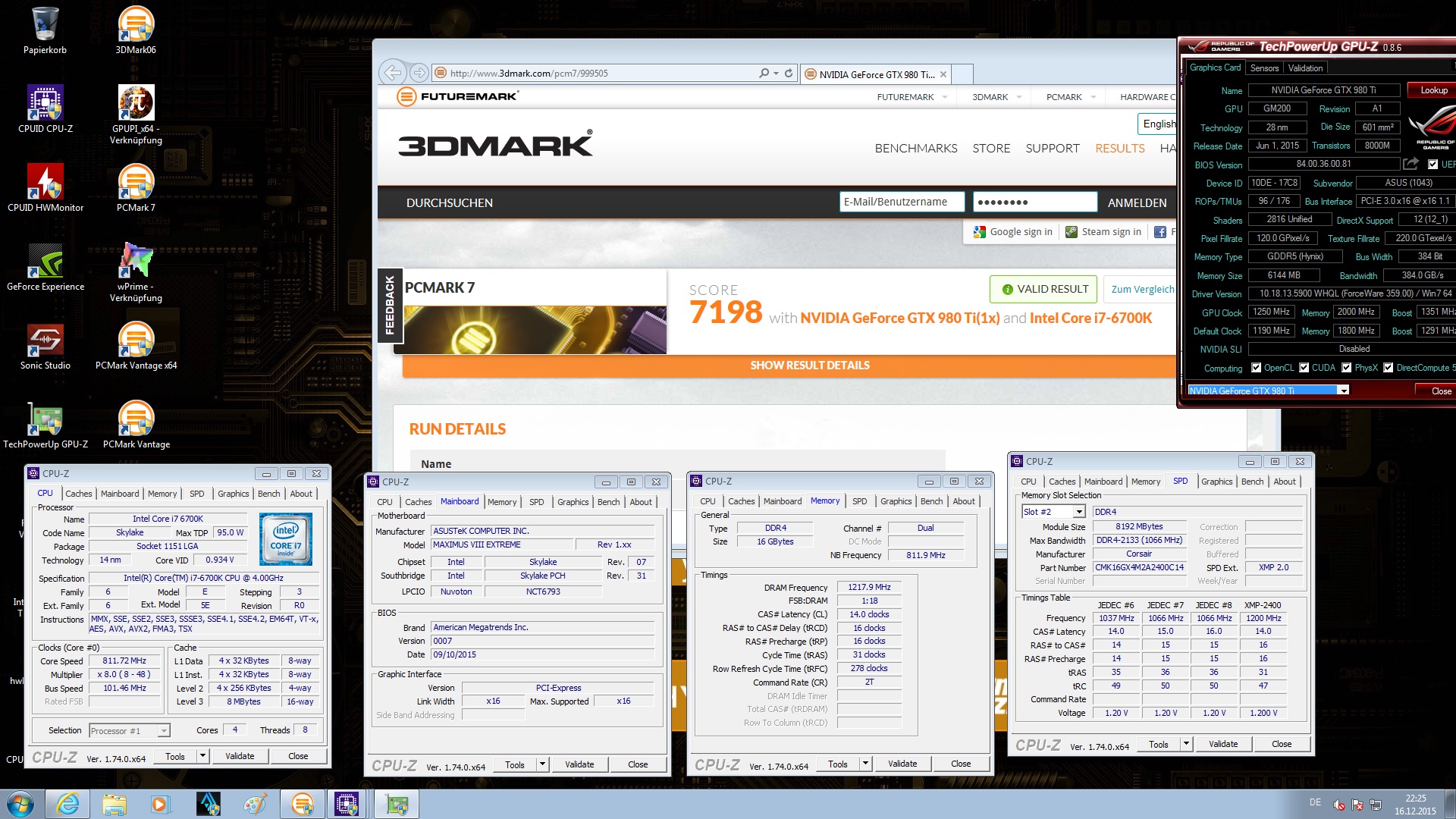
Task: Open the Papierkorb recycle bin icon
Action: (45, 24)
